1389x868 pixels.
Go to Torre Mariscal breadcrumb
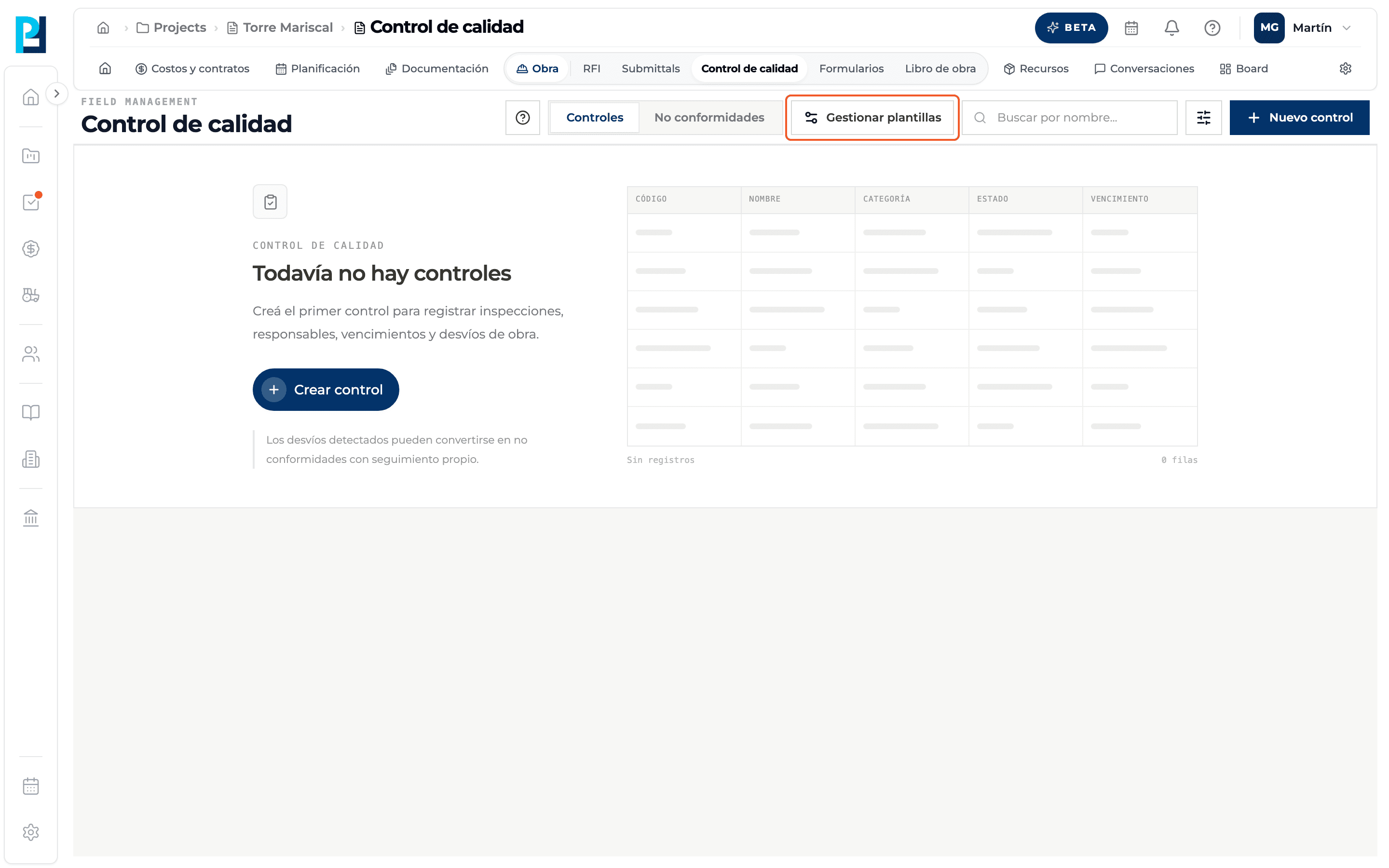pos(280,27)
